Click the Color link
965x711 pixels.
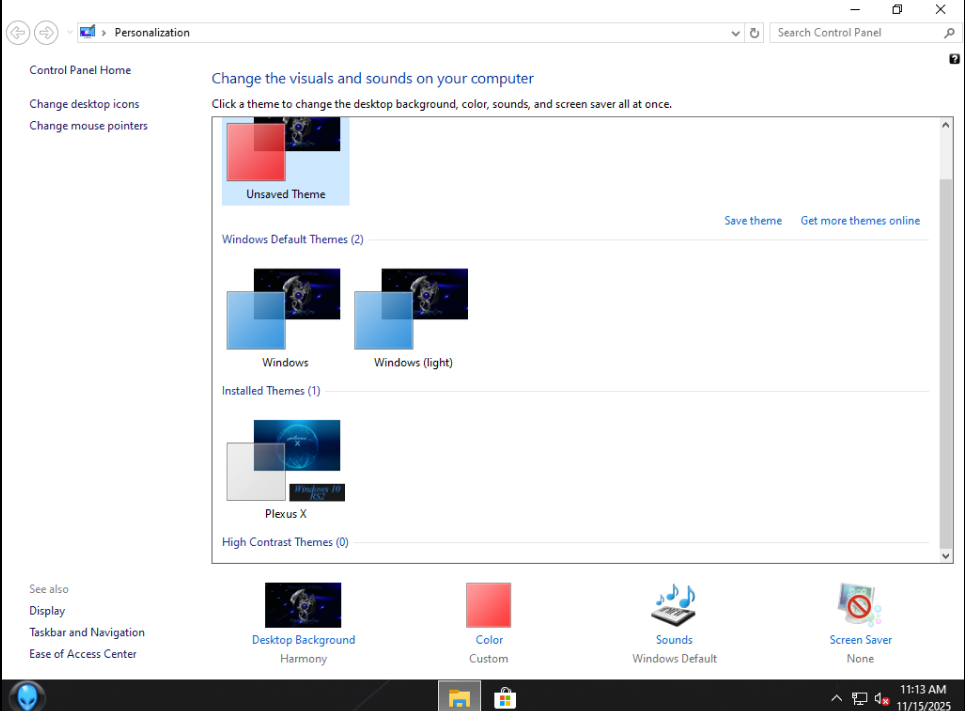489,640
